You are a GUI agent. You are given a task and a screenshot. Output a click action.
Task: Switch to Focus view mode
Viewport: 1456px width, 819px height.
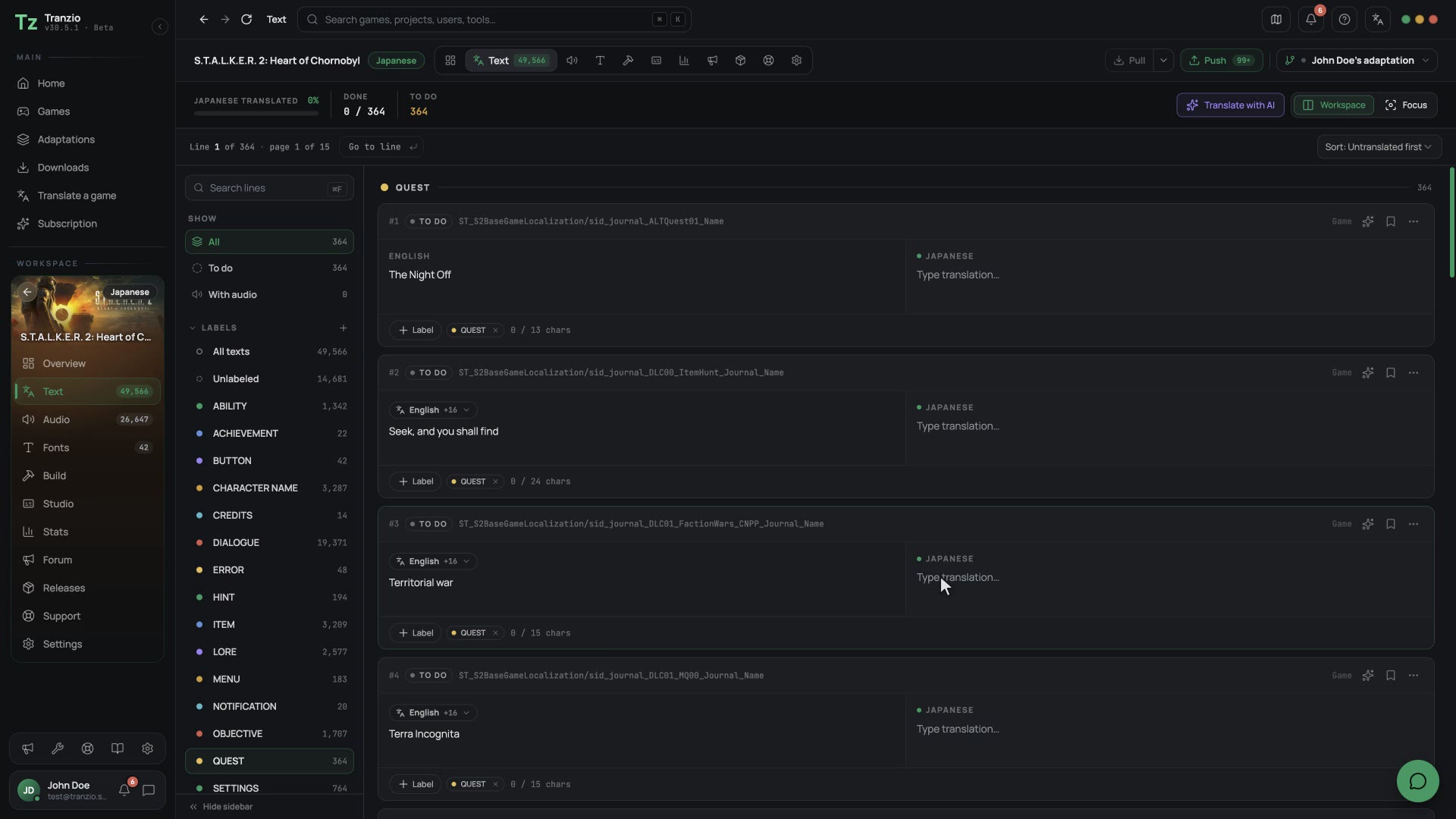tap(1406, 105)
